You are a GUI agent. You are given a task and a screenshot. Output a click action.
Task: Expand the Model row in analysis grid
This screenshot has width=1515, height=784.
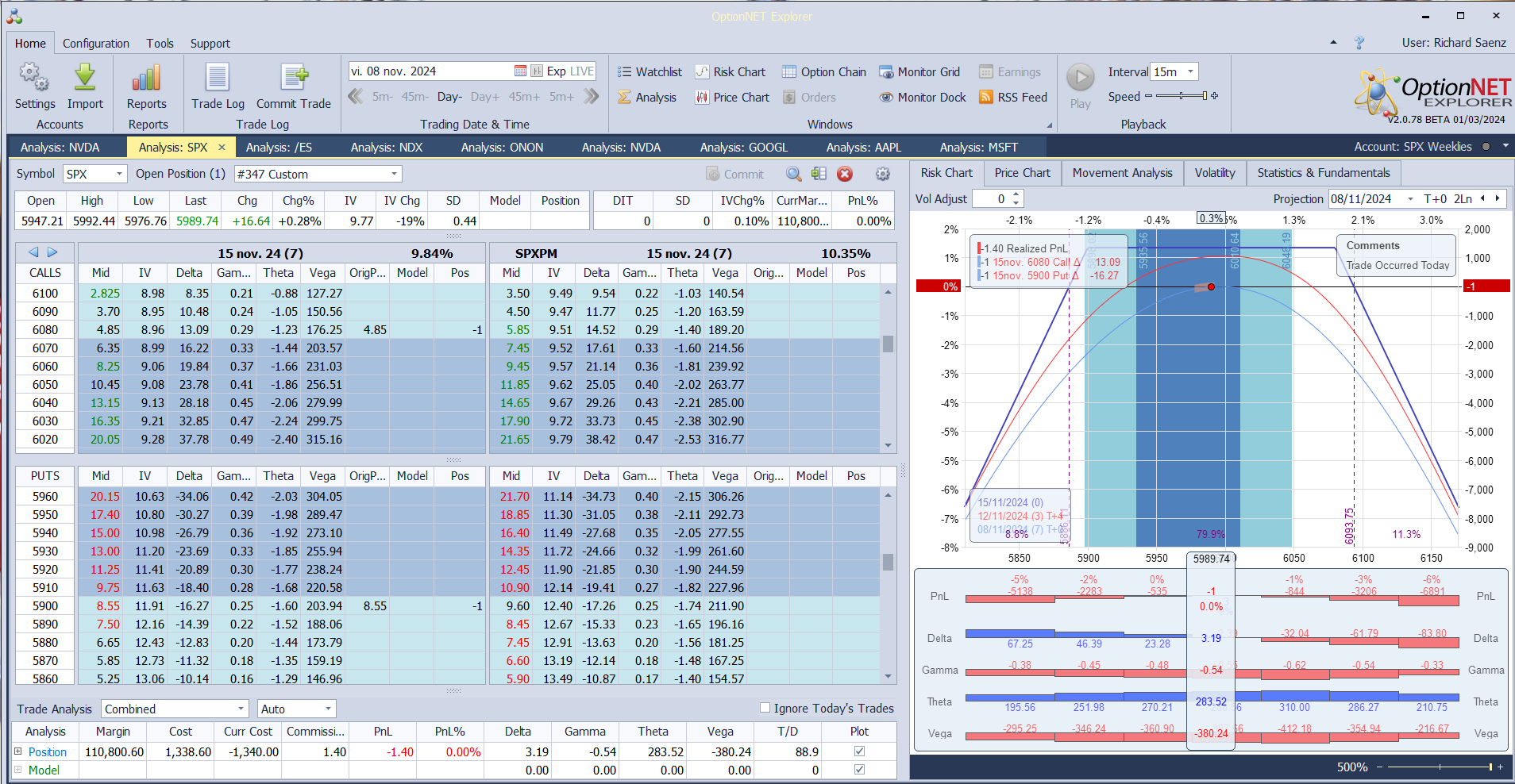(18, 769)
